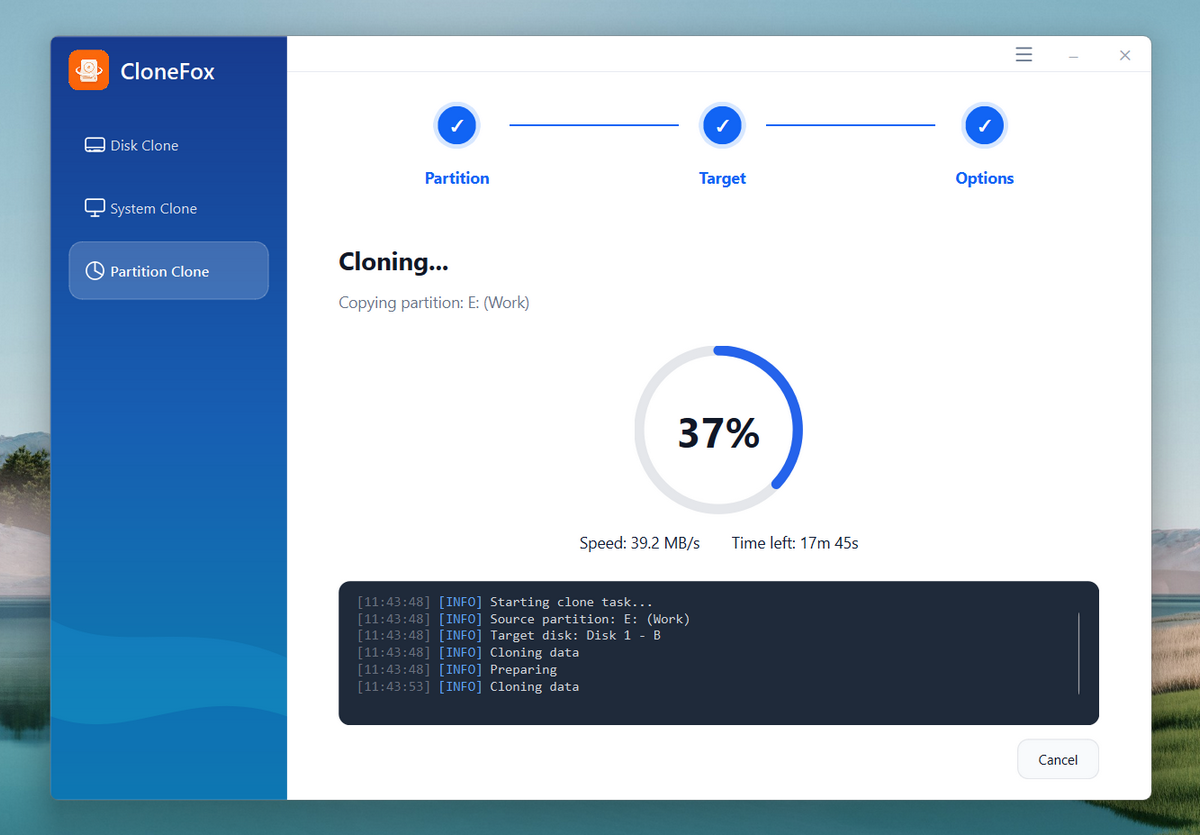Click the Partition Clone pie icon
The height and width of the screenshot is (835, 1200).
(x=95, y=271)
